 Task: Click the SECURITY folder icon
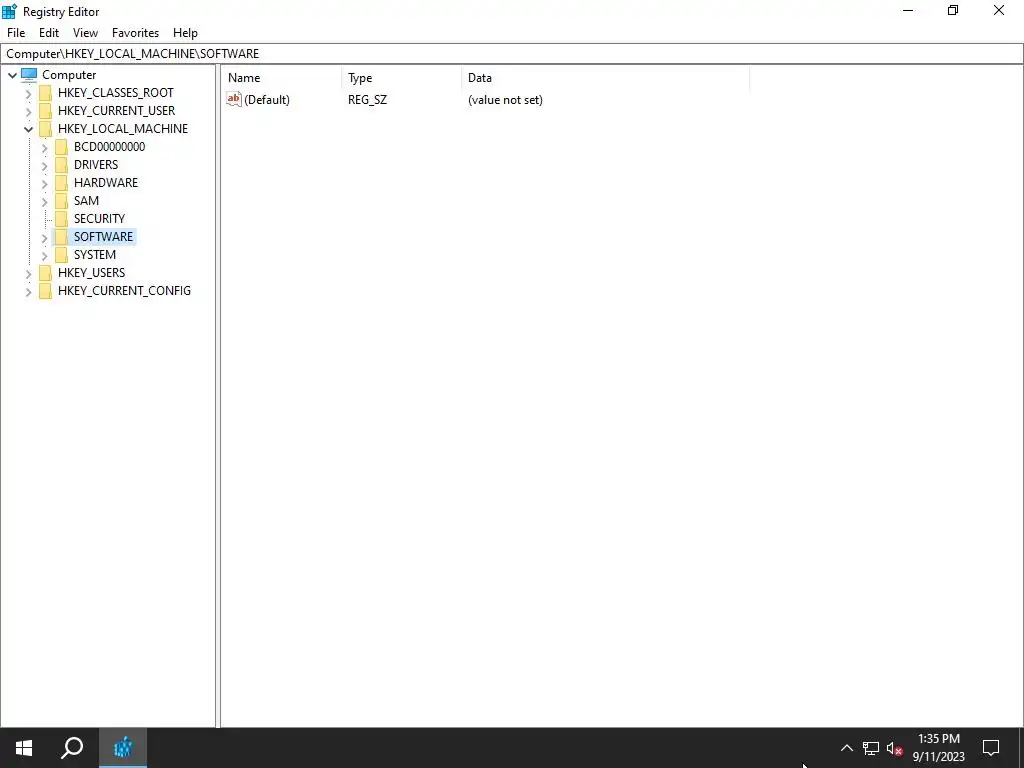click(61, 218)
